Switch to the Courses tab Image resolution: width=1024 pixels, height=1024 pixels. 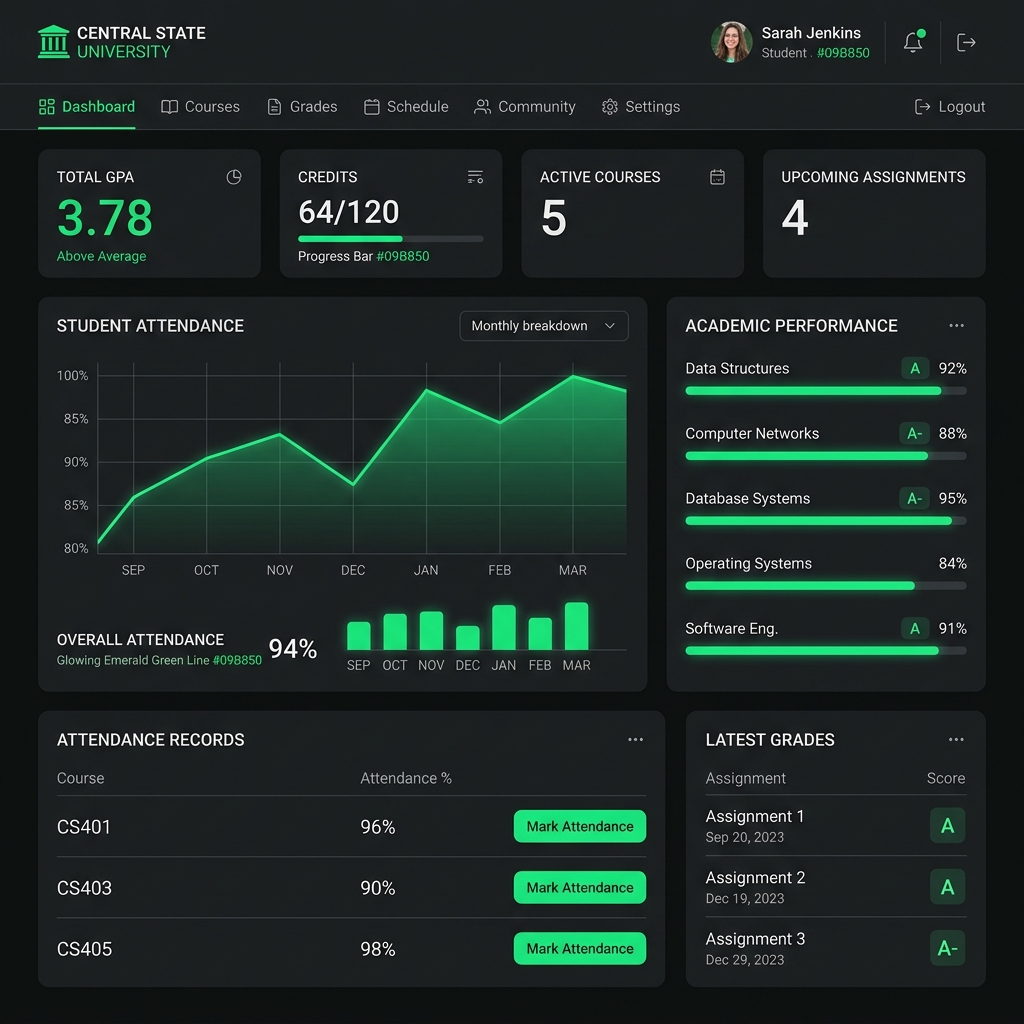pos(200,106)
